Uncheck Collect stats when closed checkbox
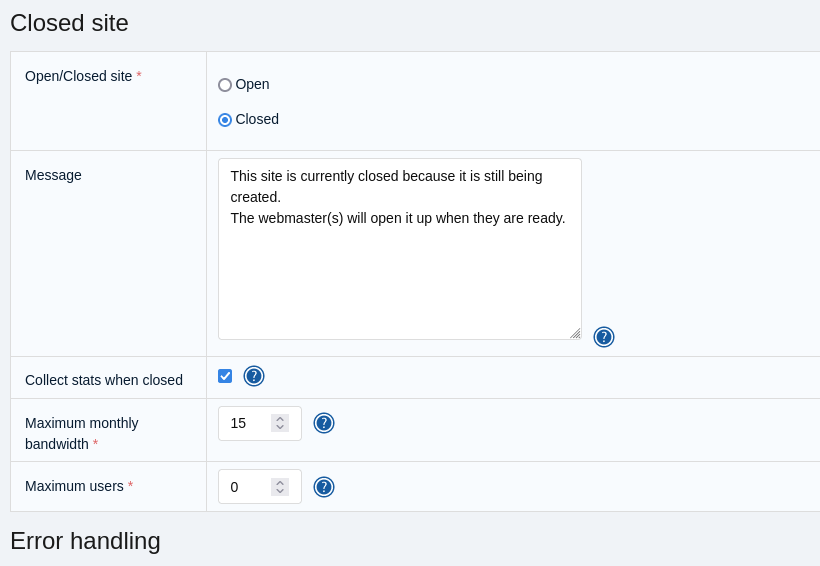Screen dimensions: 820x566 tap(225, 376)
